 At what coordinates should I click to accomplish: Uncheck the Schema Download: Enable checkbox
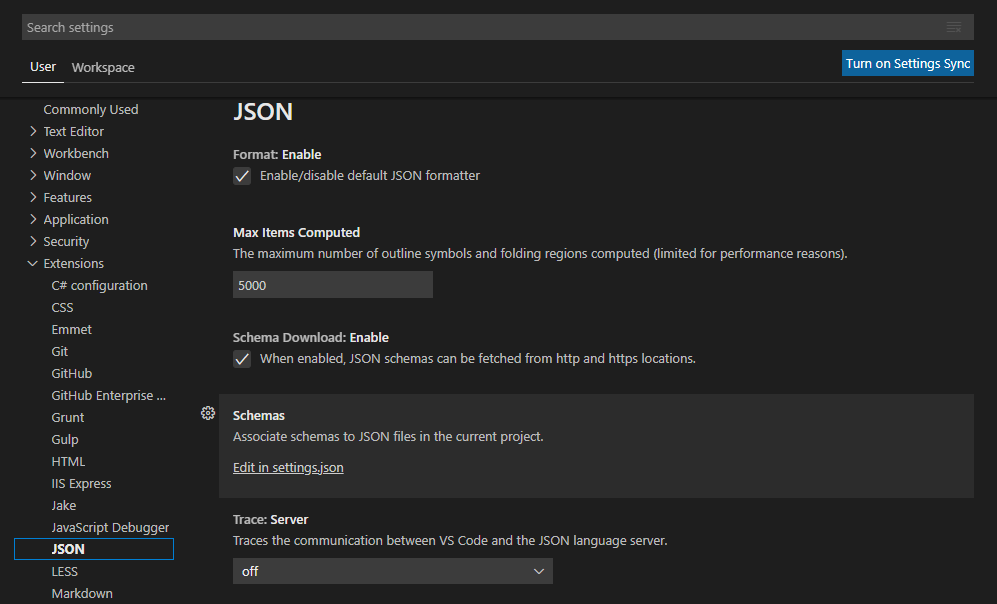[242, 359]
